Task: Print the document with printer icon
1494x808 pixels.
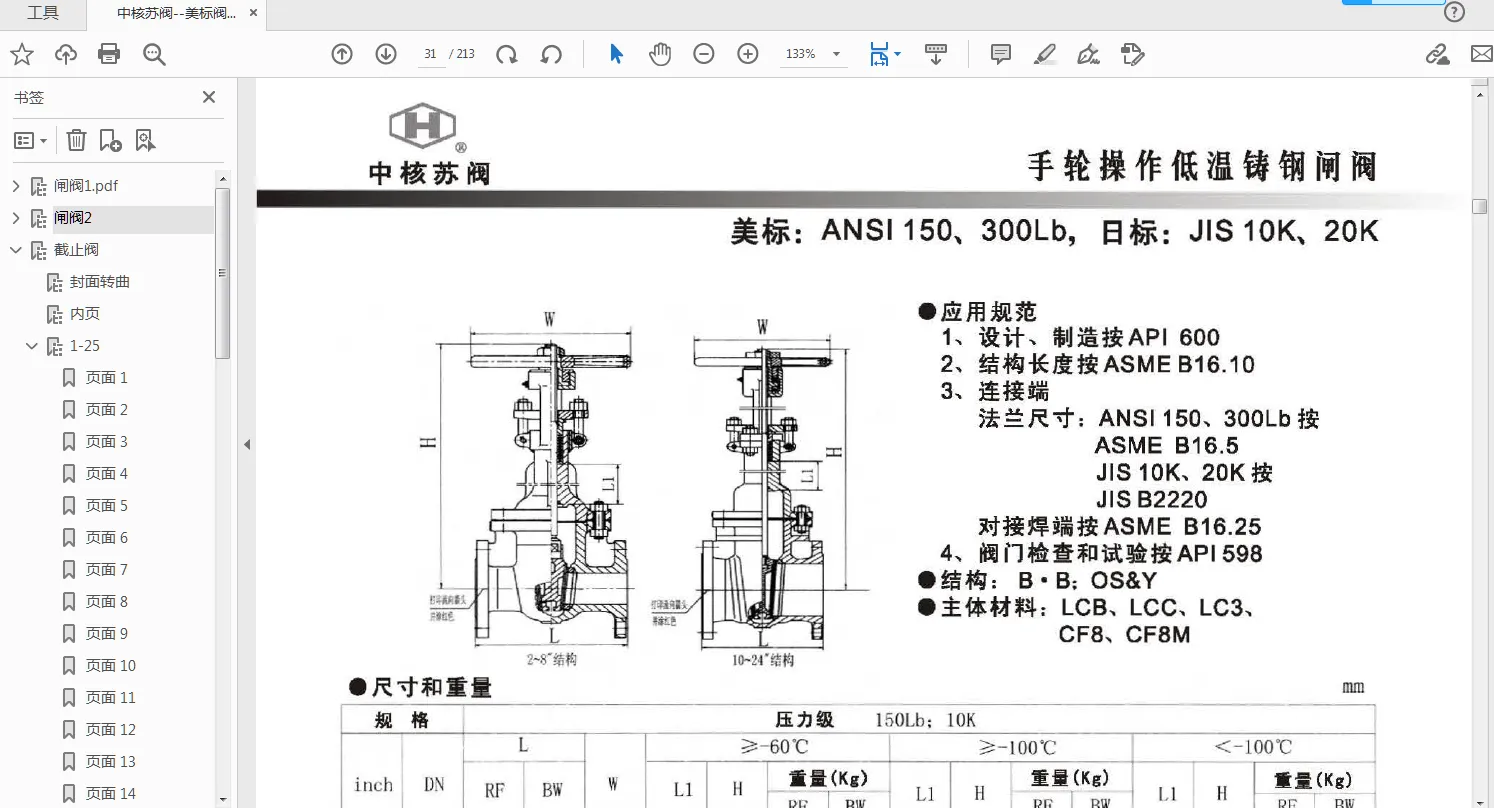Action: pyautogui.click(x=109, y=54)
